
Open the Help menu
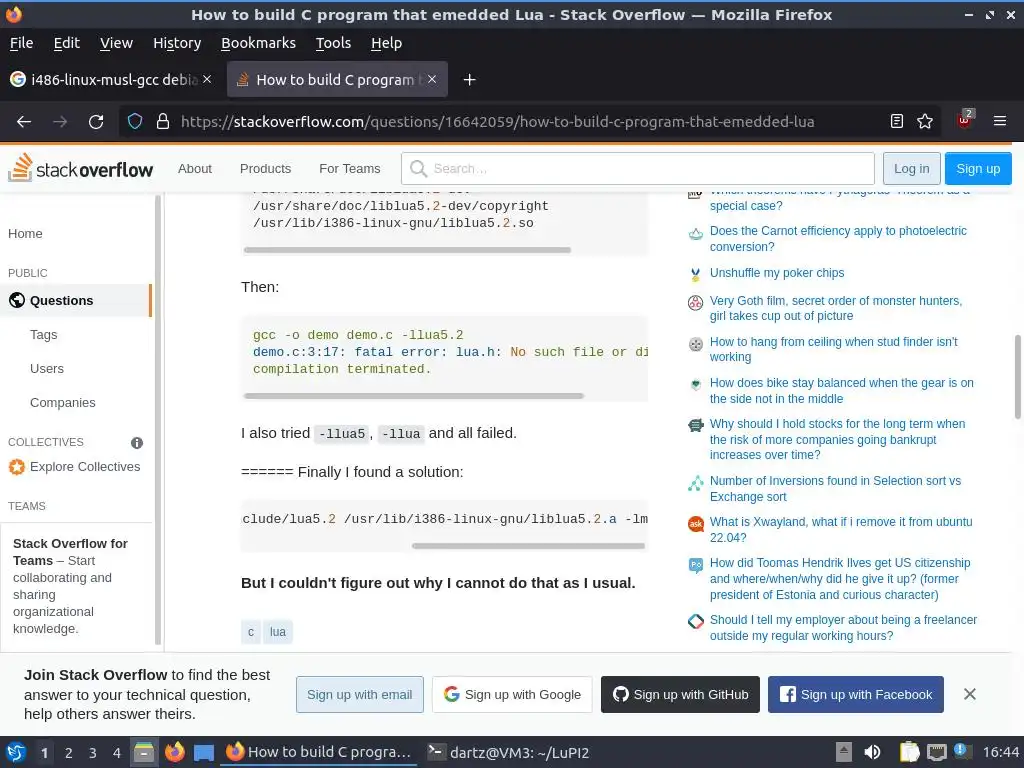click(387, 43)
